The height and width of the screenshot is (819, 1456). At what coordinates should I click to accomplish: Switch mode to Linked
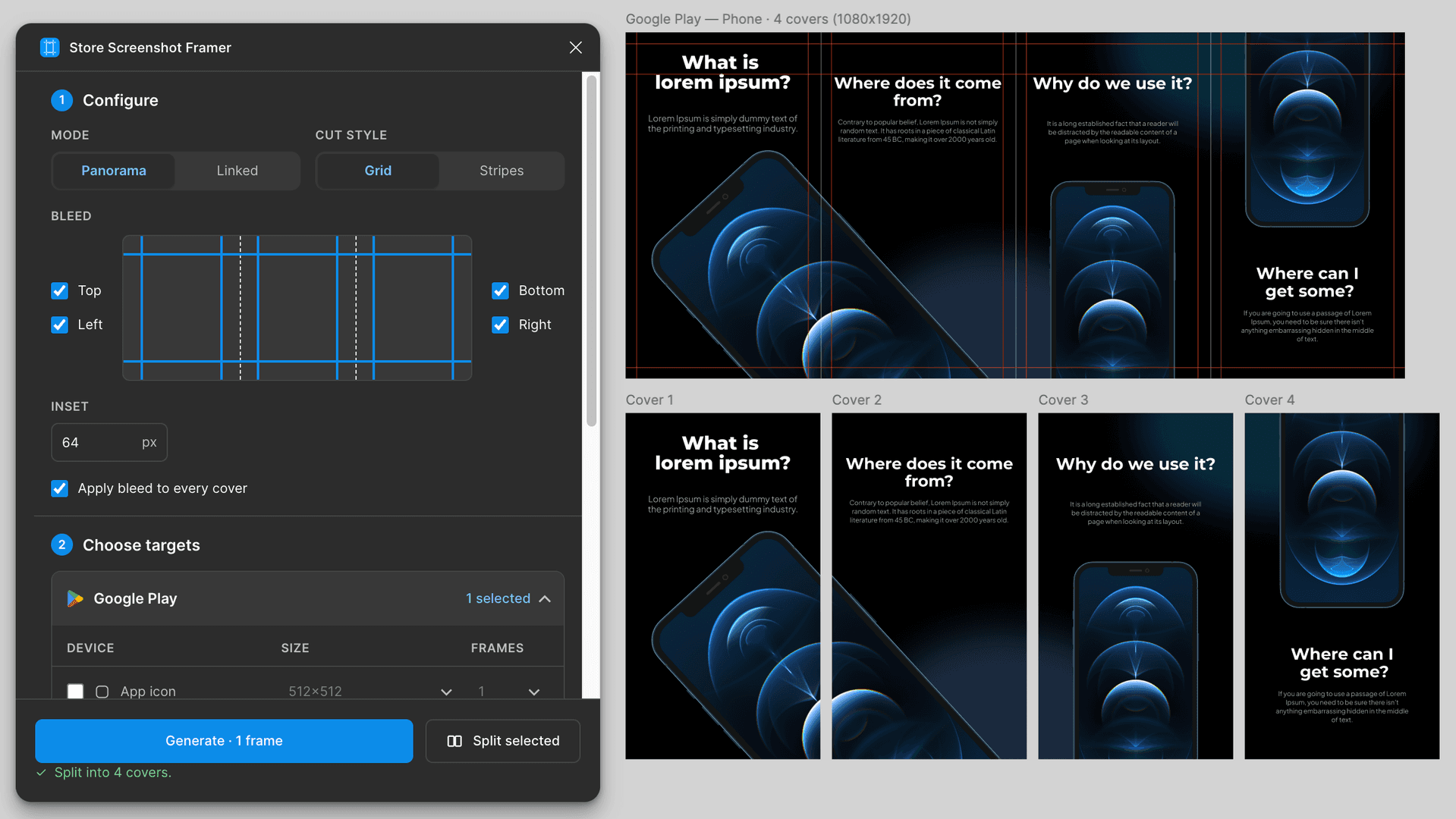coord(237,171)
